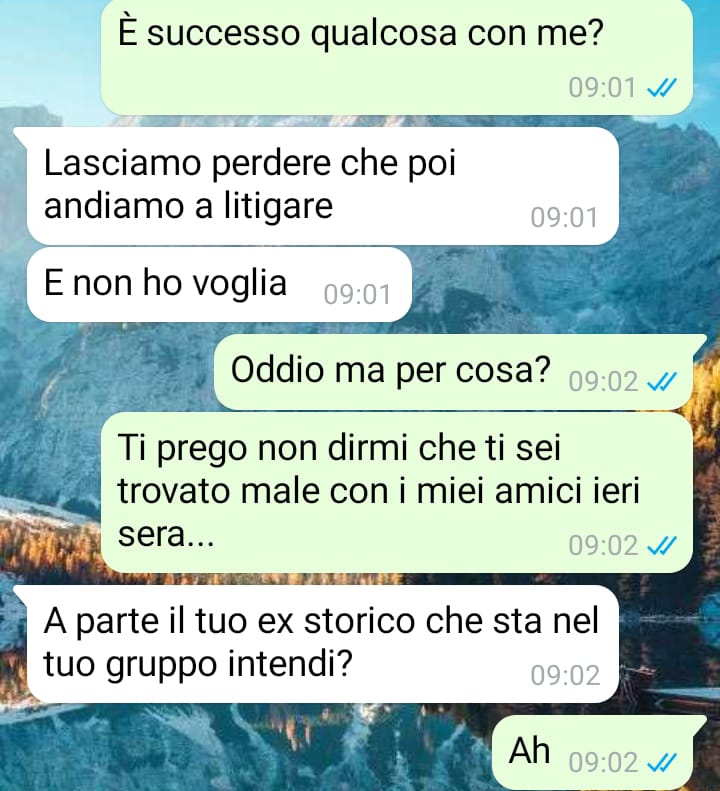Click 09:02 timestamp under 'sera...' text
720x791 pixels.
[603, 546]
